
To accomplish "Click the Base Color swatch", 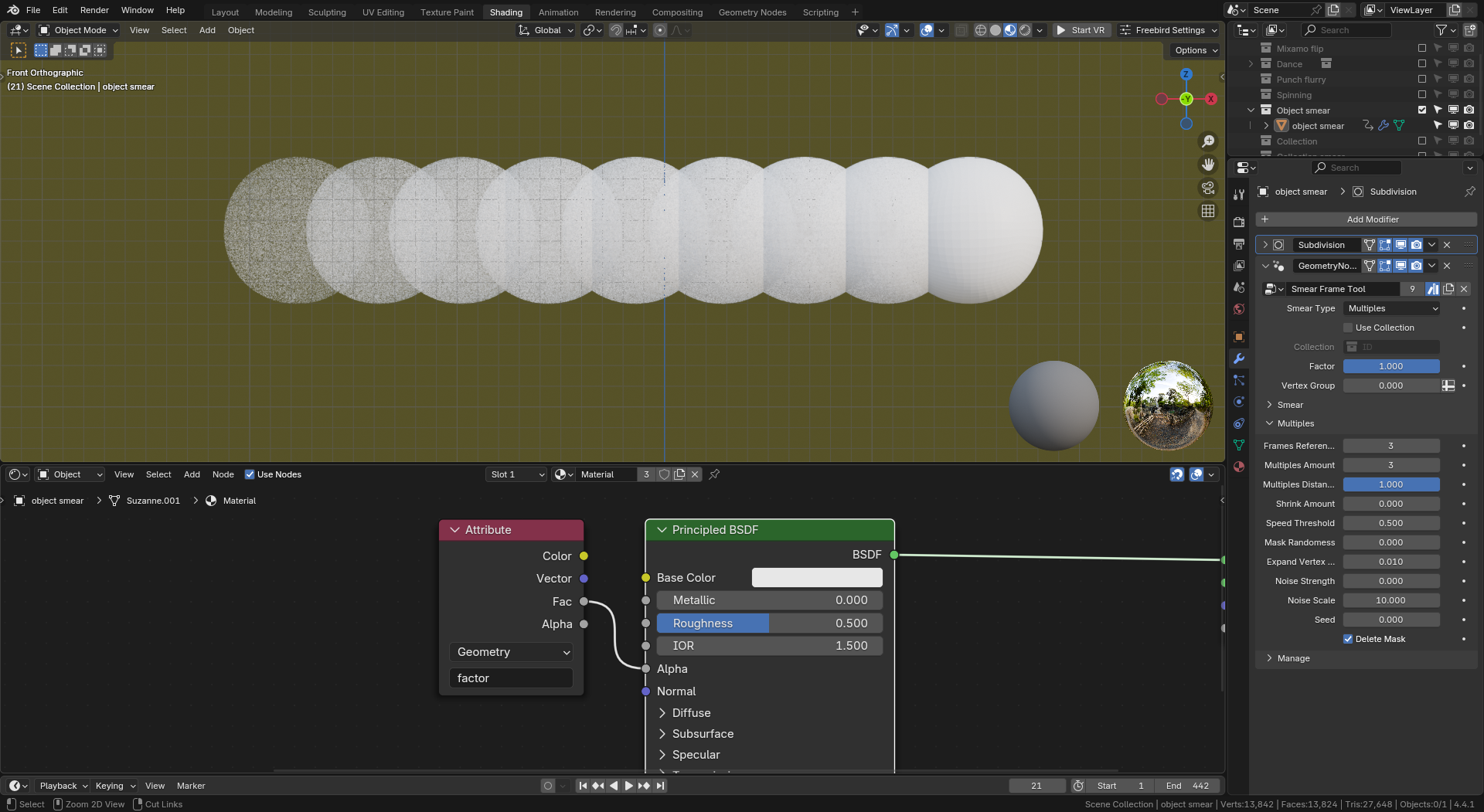I will 817,578.
